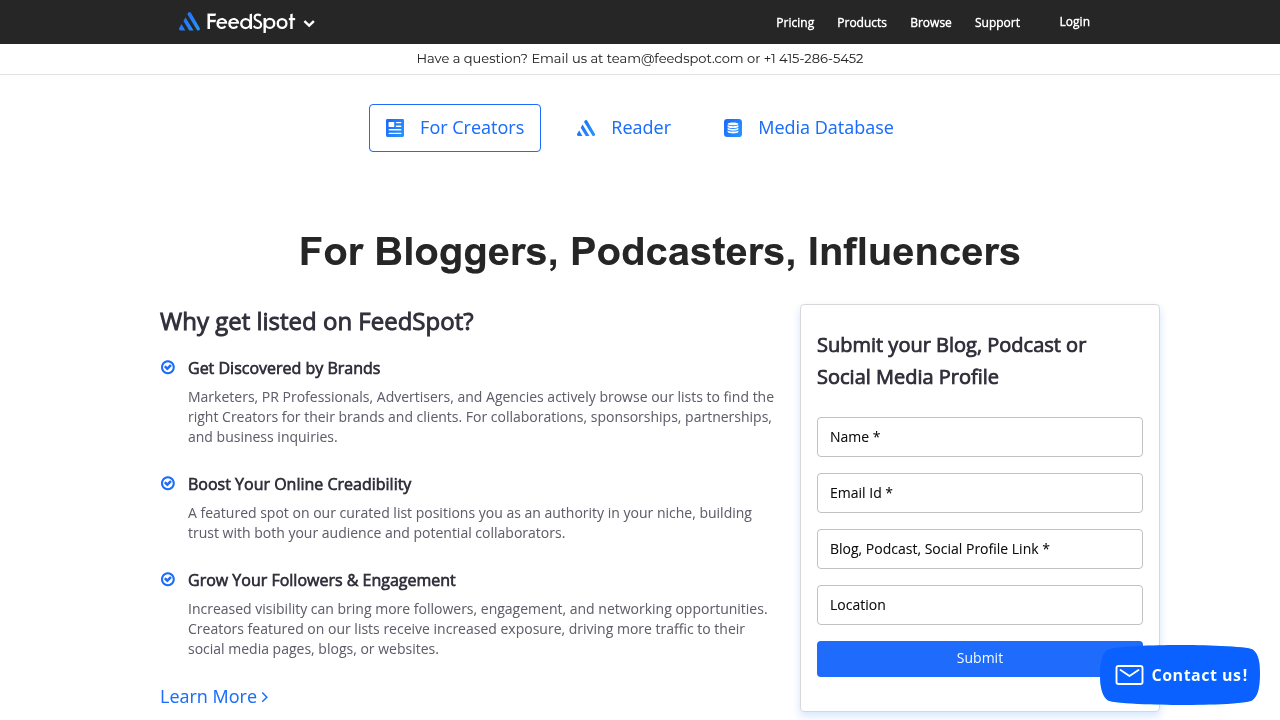The image size is (1280, 720).
Task: Click the checkmark icon beside Grow Your Followers
Action: 168,579
